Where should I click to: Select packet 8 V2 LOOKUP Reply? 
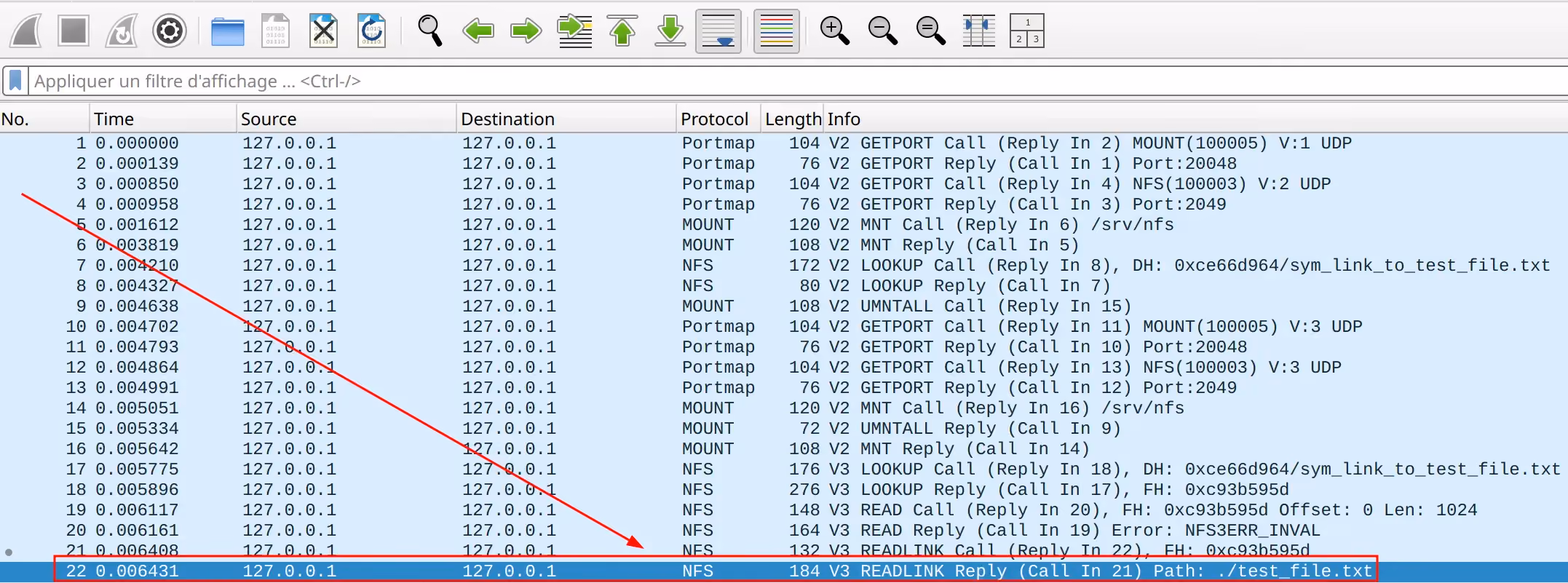coord(784,286)
